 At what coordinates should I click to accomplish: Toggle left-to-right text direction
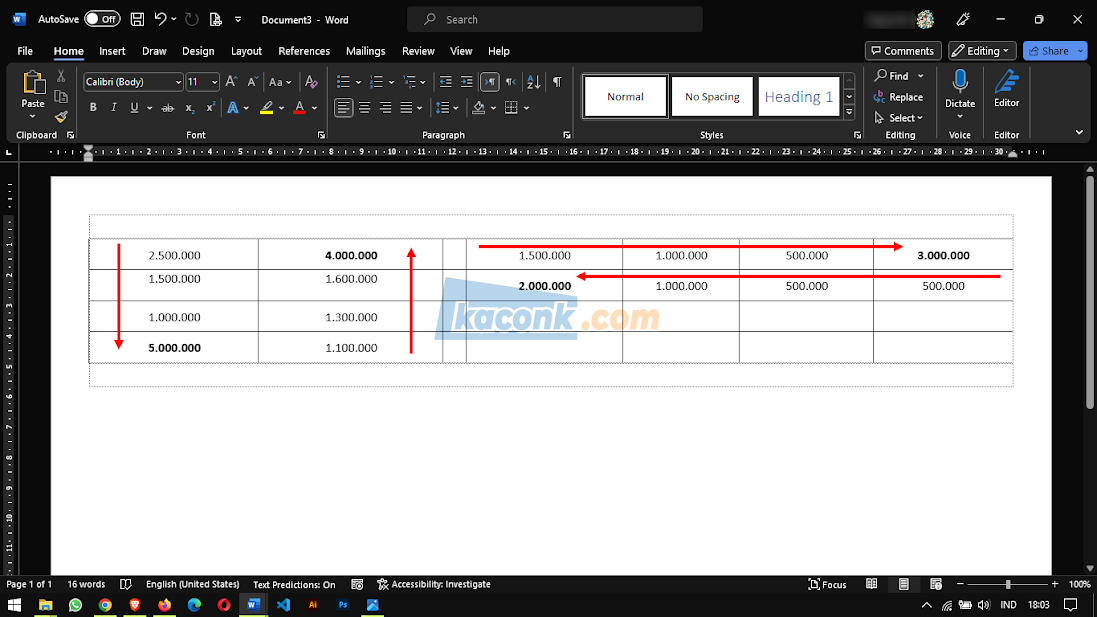coord(490,82)
